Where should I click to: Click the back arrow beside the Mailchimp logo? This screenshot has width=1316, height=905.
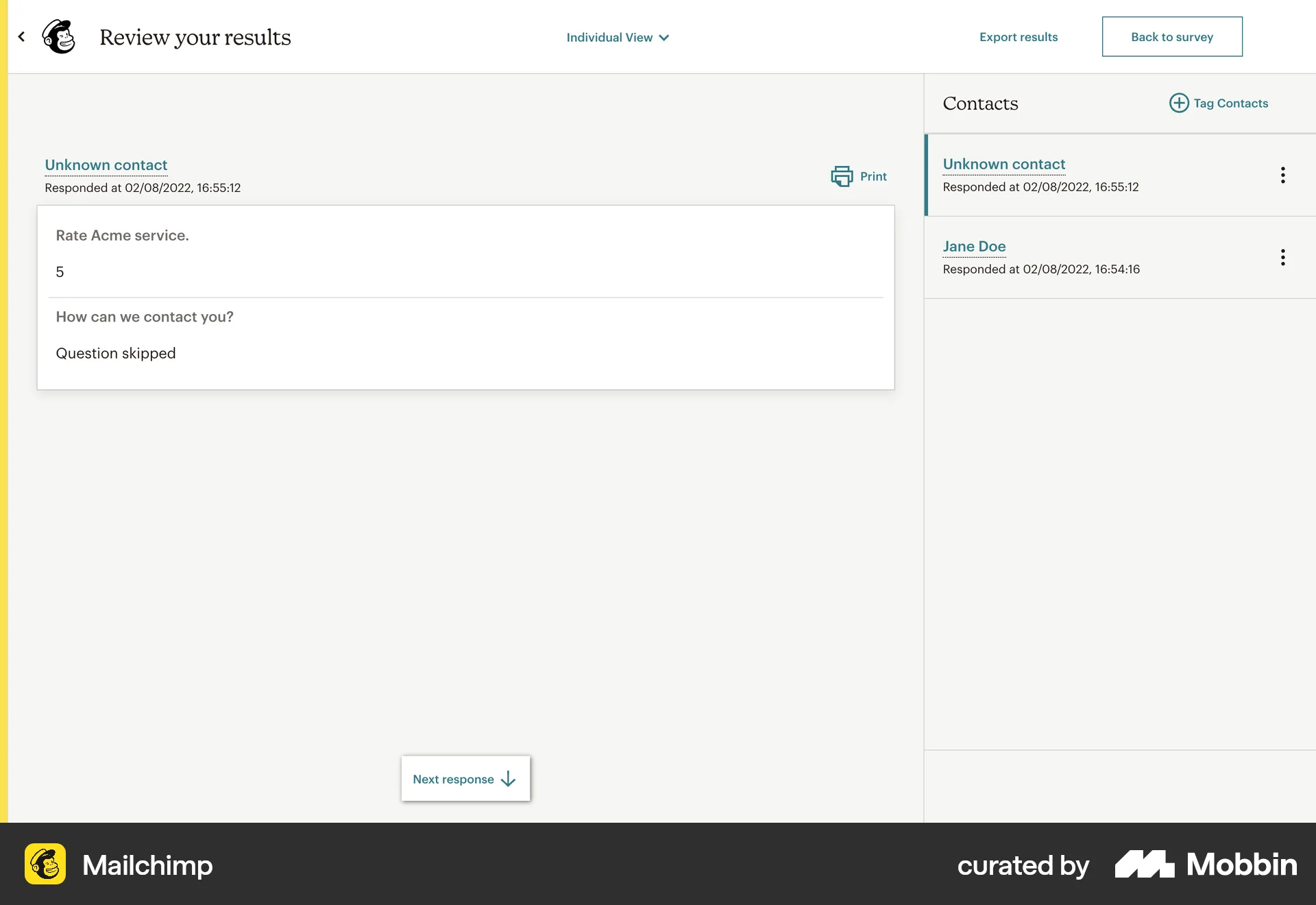point(21,36)
